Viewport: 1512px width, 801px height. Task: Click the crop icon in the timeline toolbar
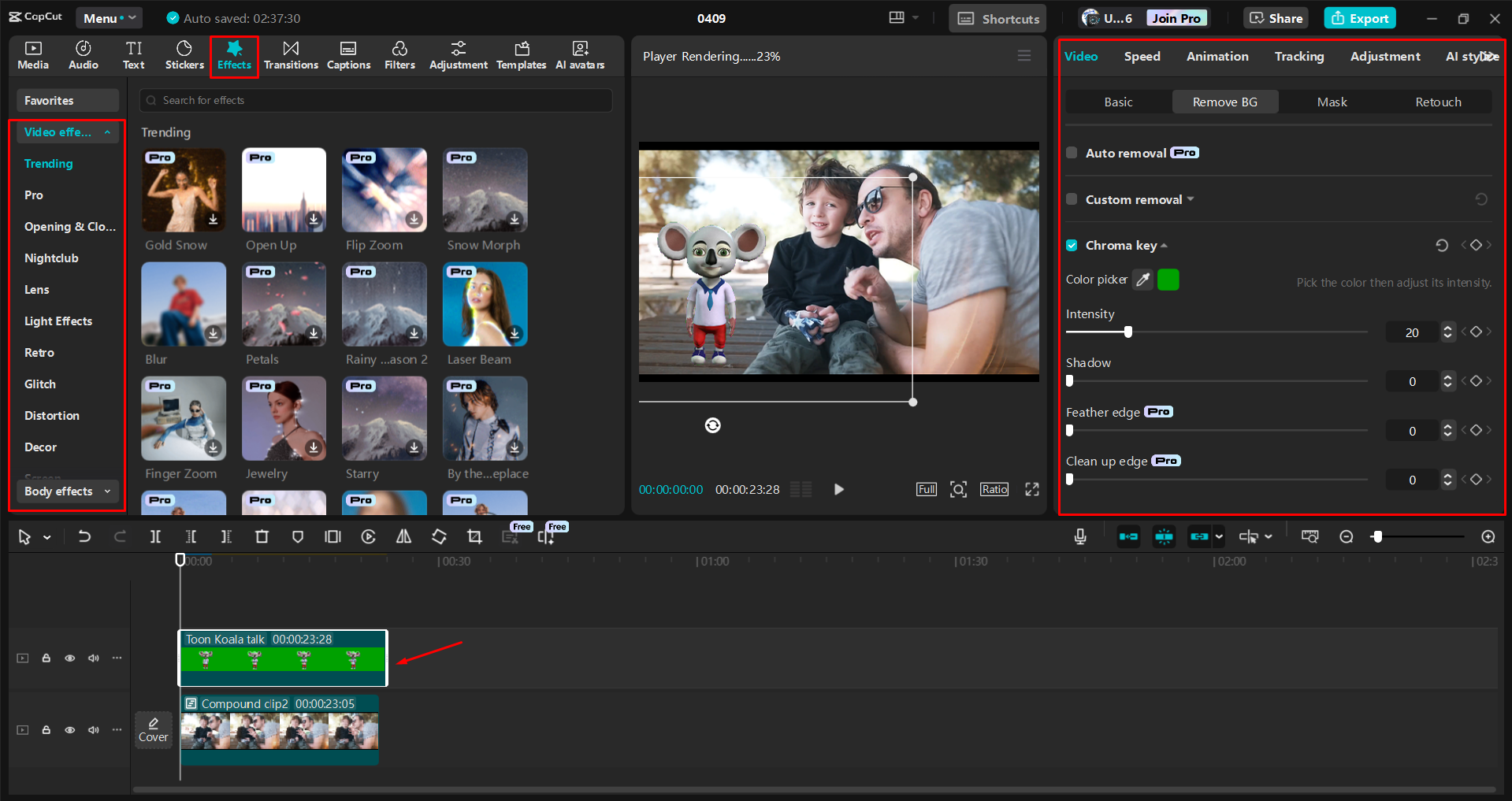click(474, 536)
